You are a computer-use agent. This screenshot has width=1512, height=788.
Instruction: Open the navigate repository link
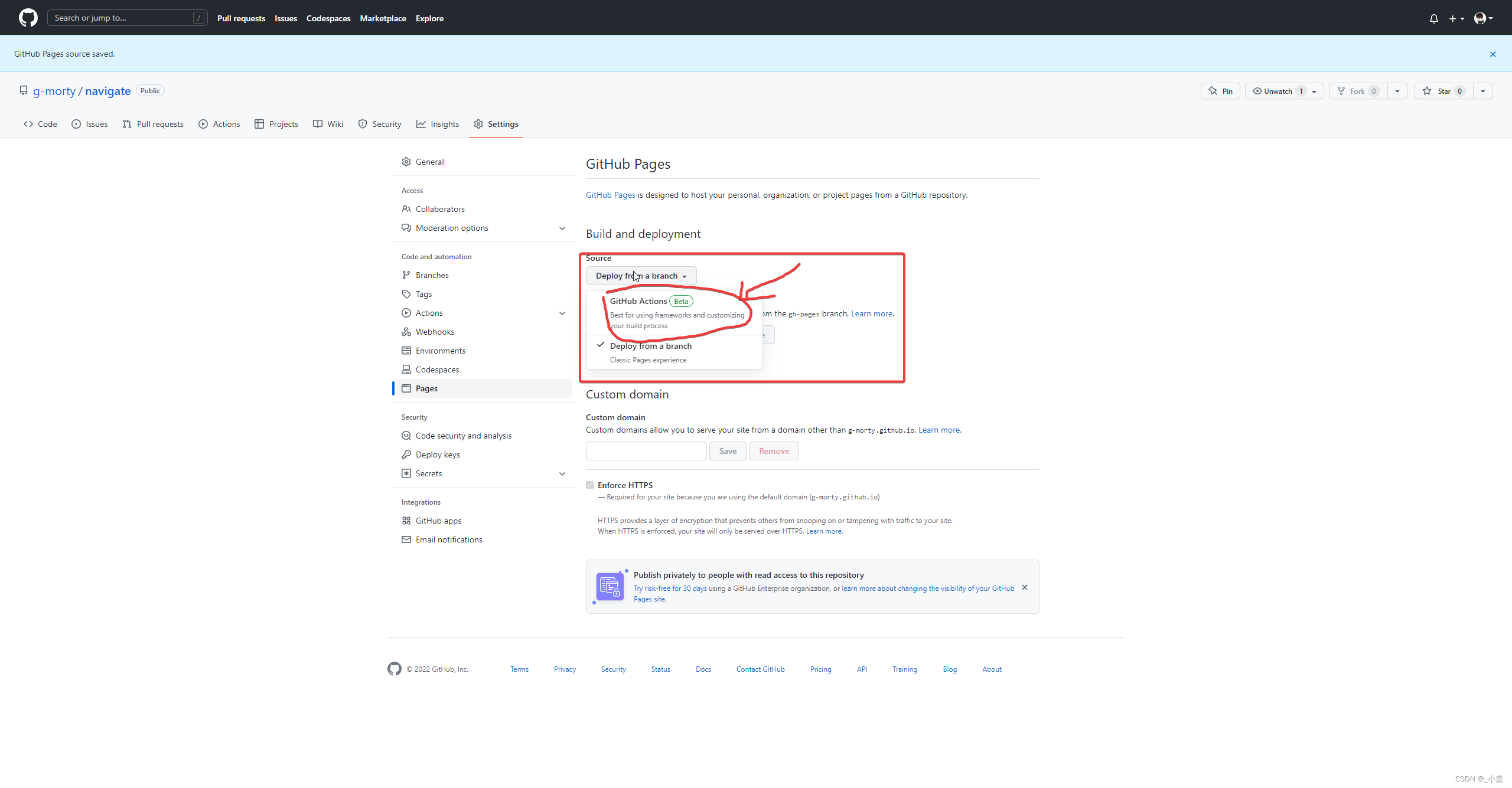(107, 91)
